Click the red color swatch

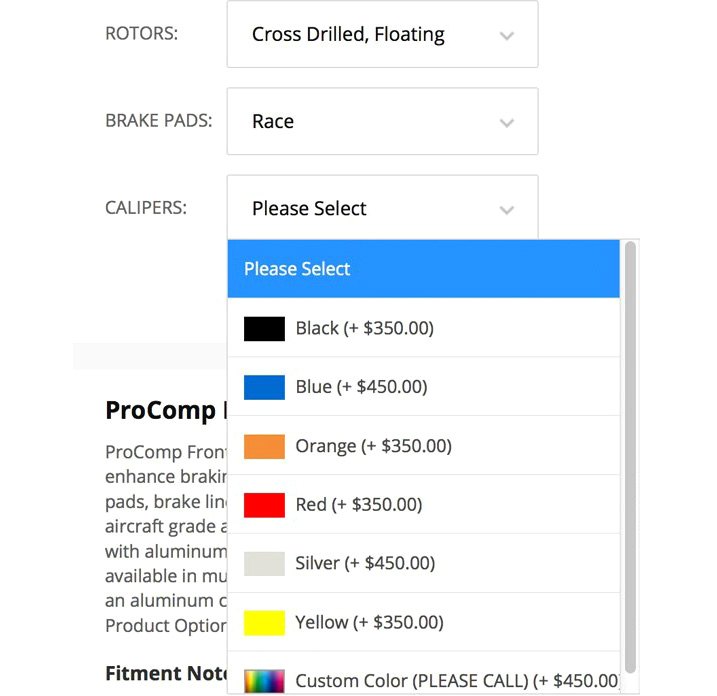click(x=264, y=505)
